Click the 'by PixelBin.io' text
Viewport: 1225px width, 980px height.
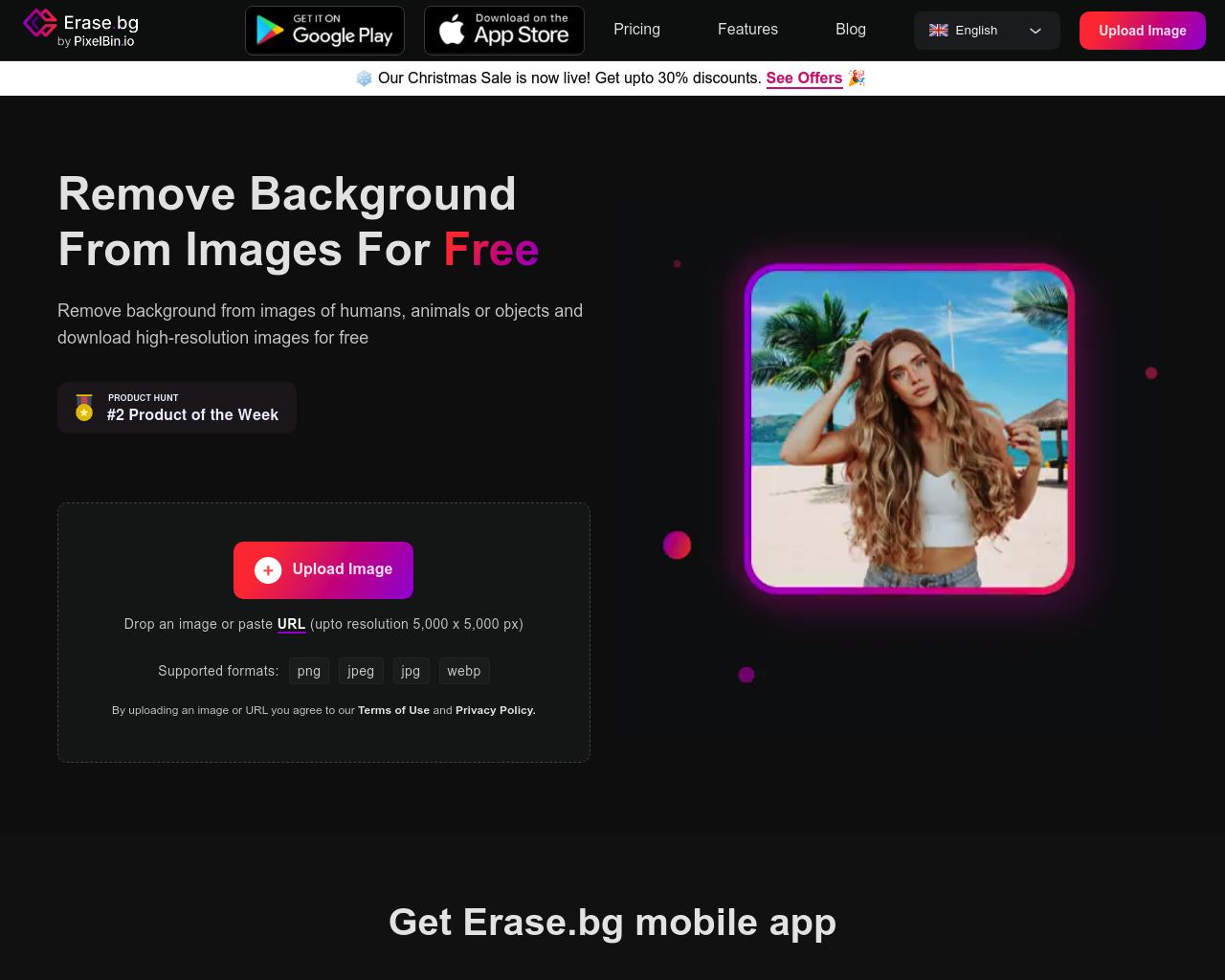point(96,42)
